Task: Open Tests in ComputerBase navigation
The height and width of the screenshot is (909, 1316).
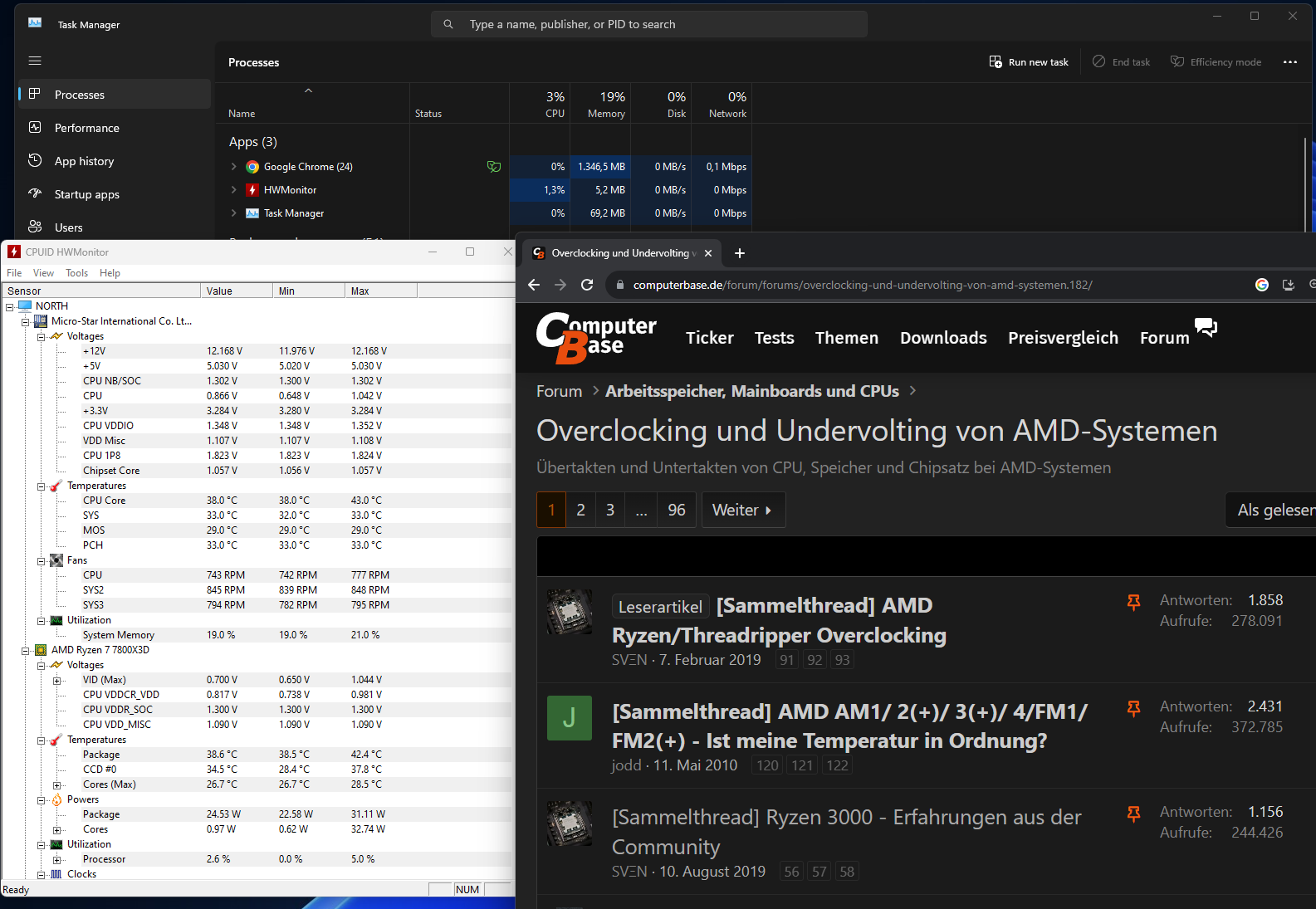Action: (775, 338)
